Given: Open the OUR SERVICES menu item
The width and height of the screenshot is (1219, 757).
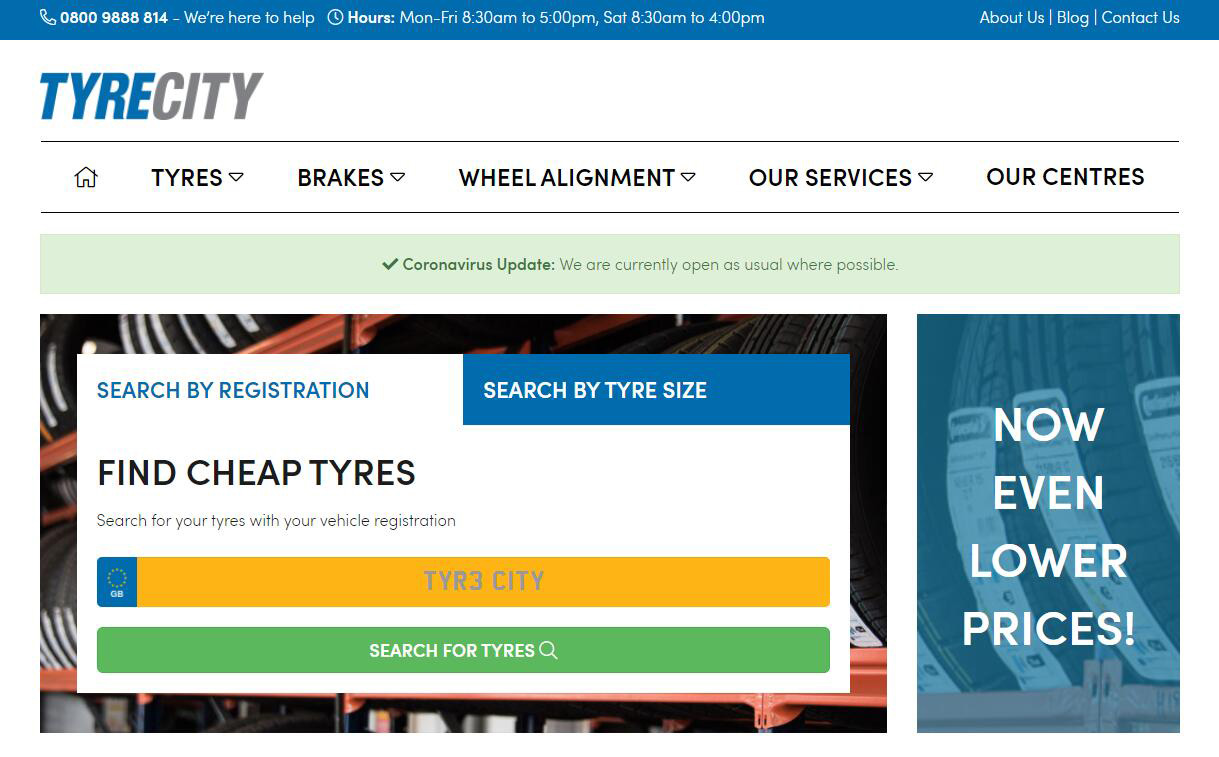Looking at the screenshot, I should pos(830,177).
